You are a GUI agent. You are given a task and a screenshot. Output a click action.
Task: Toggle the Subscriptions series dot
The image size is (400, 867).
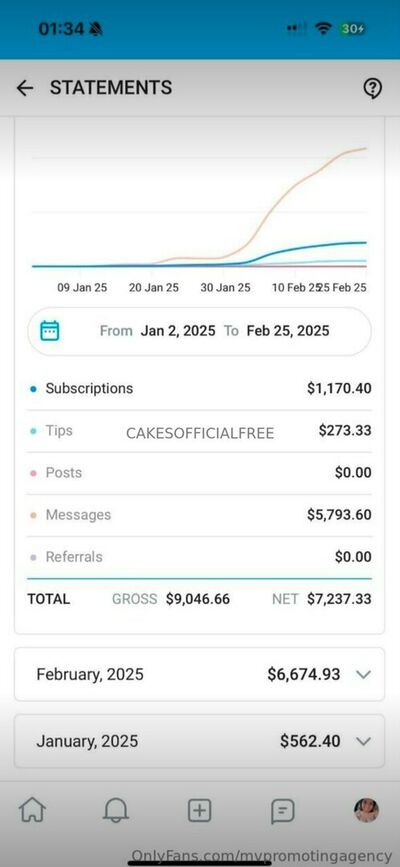tap(33, 389)
